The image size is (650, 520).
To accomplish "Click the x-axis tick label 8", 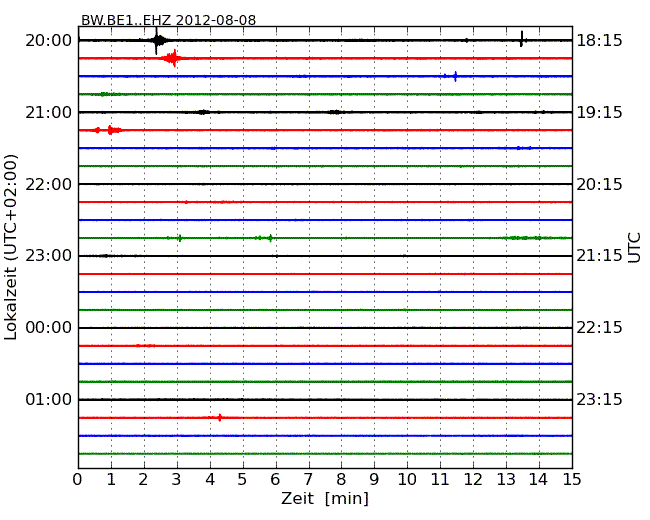I will [x=341, y=479].
